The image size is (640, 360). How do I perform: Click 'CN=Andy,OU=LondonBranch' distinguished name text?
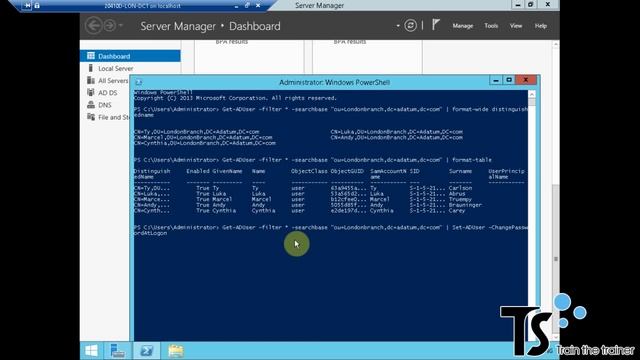click(396, 138)
